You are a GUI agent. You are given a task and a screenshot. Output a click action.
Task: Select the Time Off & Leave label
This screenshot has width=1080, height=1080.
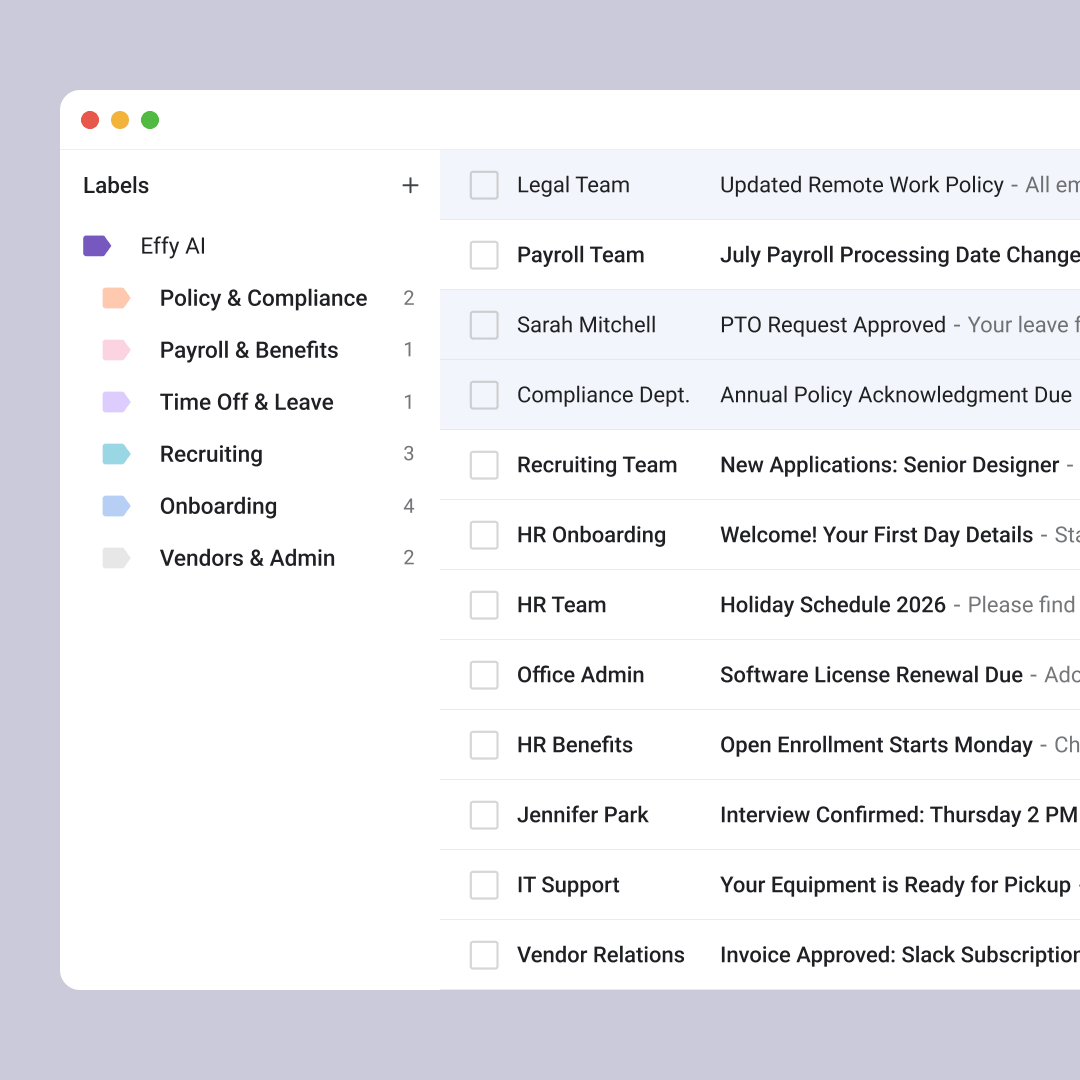click(x=247, y=402)
